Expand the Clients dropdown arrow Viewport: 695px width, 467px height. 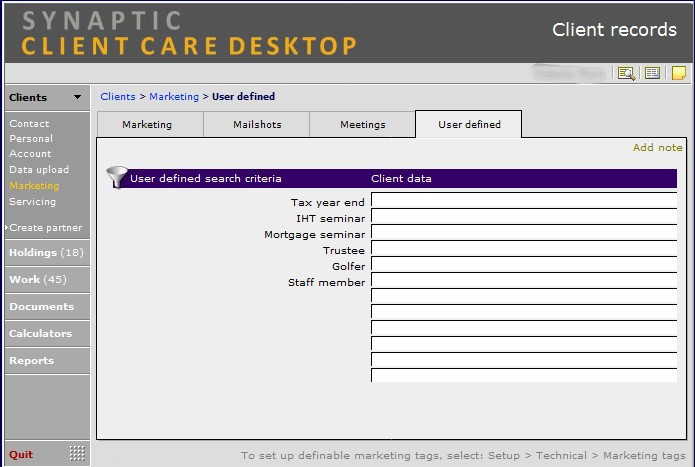click(x=77, y=97)
